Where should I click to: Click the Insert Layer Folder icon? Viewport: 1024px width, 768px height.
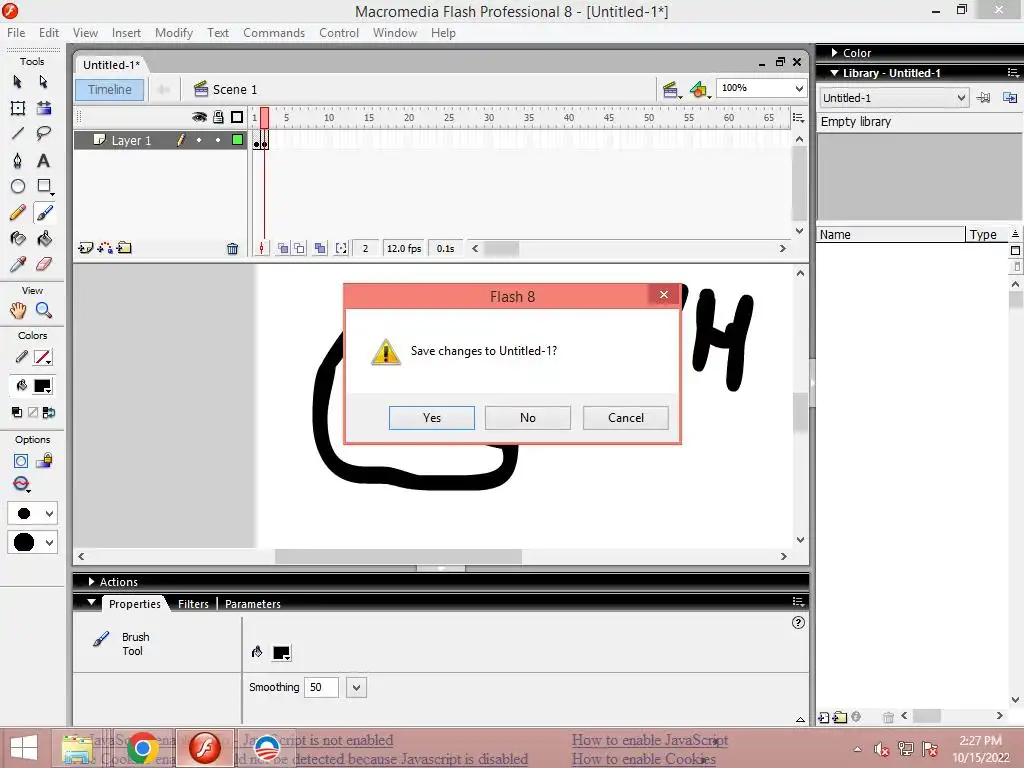click(124, 248)
